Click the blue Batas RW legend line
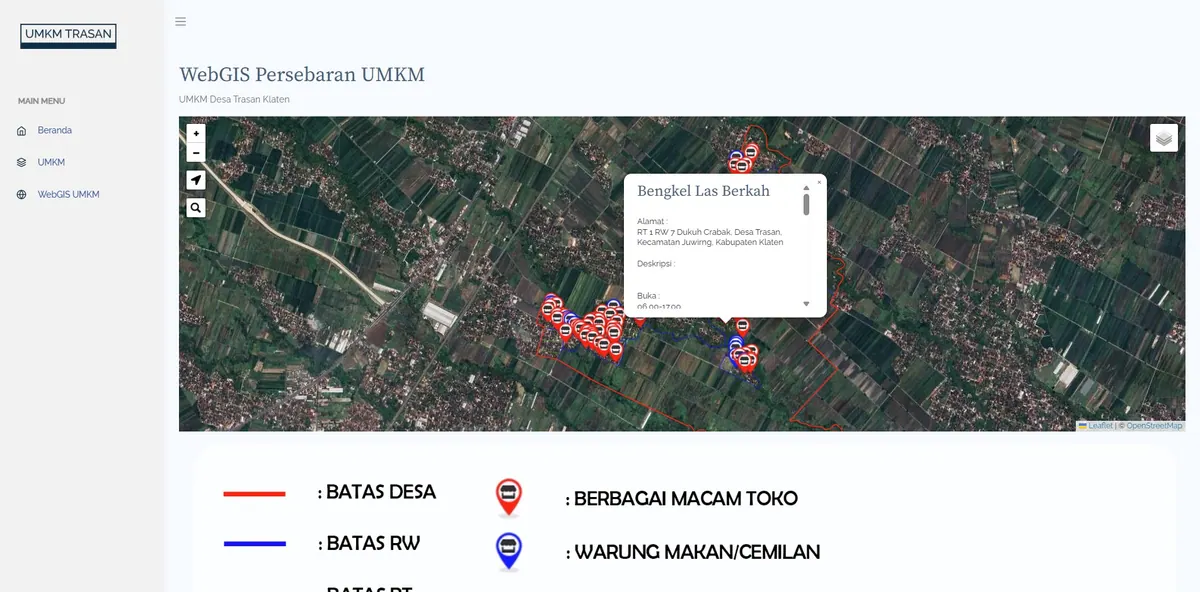1200x592 pixels. pos(255,544)
